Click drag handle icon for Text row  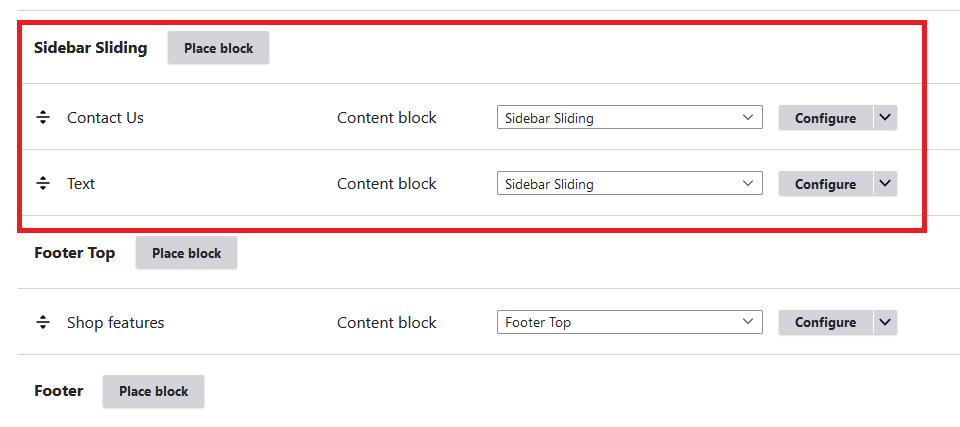43,184
